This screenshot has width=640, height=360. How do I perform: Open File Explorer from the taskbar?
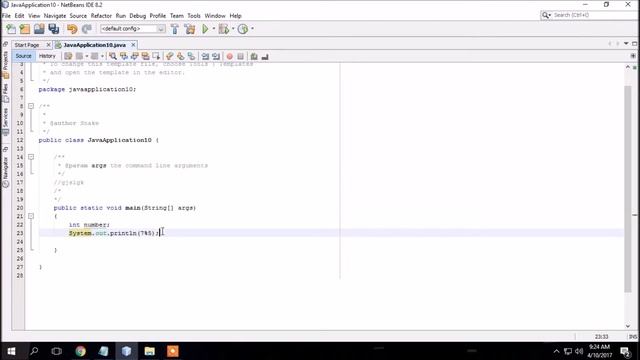click(x=149, y=351)
